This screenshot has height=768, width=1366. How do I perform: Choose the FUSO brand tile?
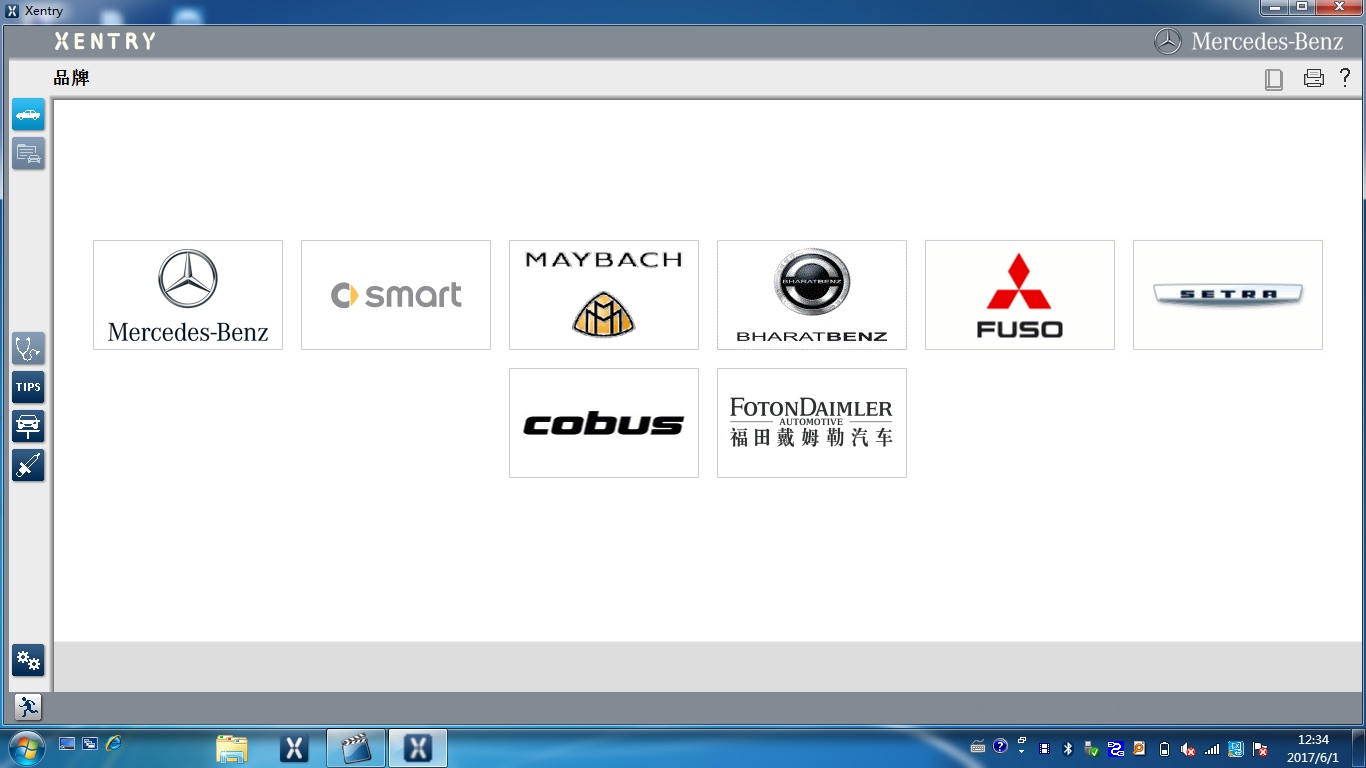point(1020,295)
